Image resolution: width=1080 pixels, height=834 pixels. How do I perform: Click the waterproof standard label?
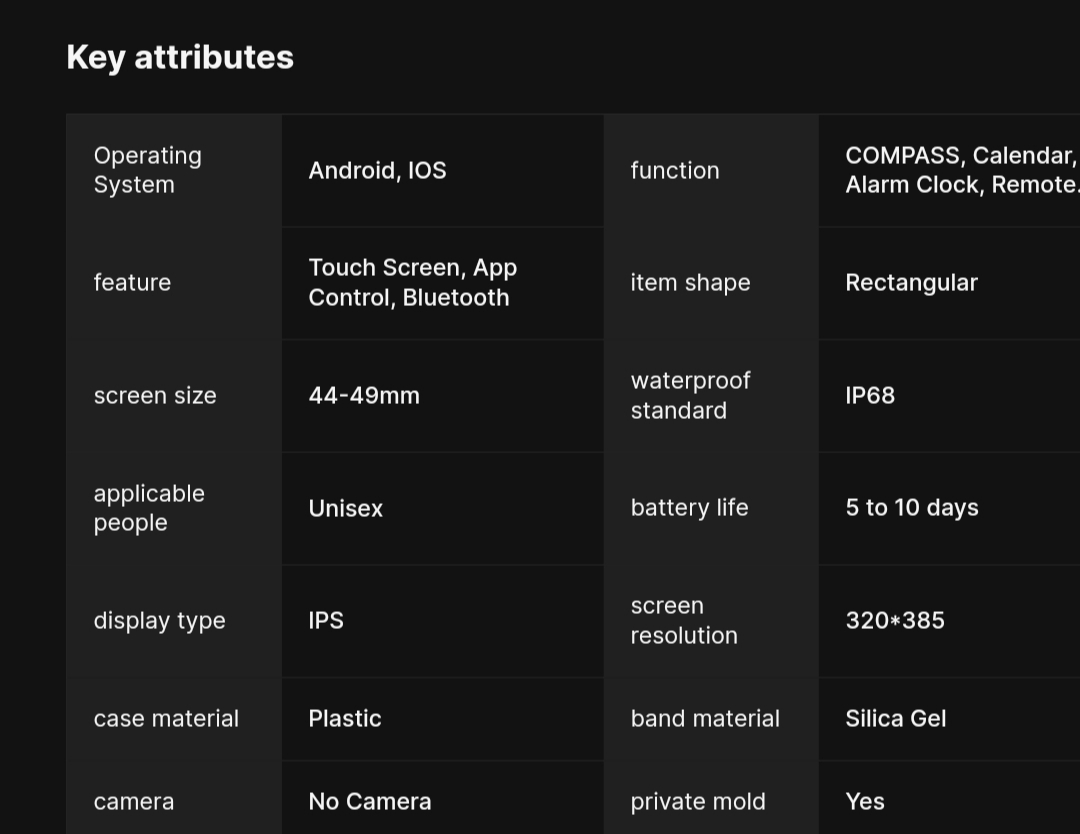tap(690, 395)
